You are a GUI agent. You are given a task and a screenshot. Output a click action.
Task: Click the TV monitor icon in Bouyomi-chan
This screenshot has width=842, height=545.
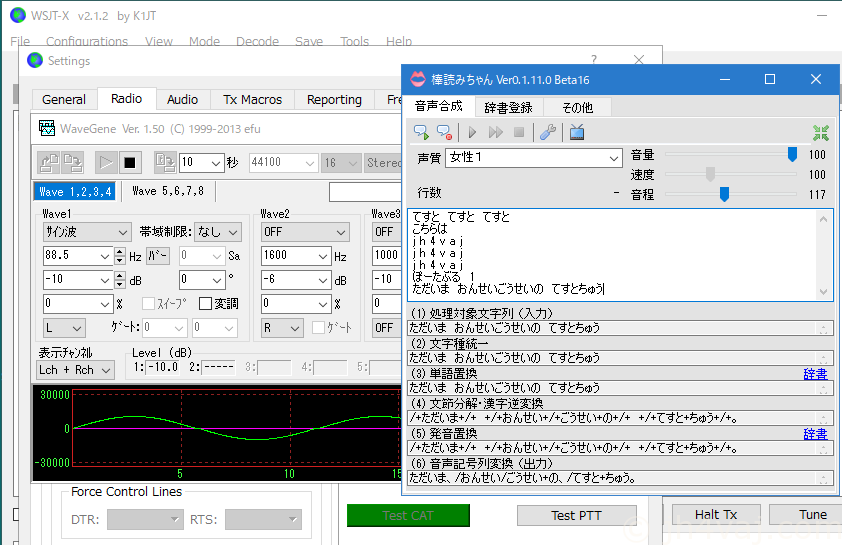pyautogui.click(x=577, y=132)
